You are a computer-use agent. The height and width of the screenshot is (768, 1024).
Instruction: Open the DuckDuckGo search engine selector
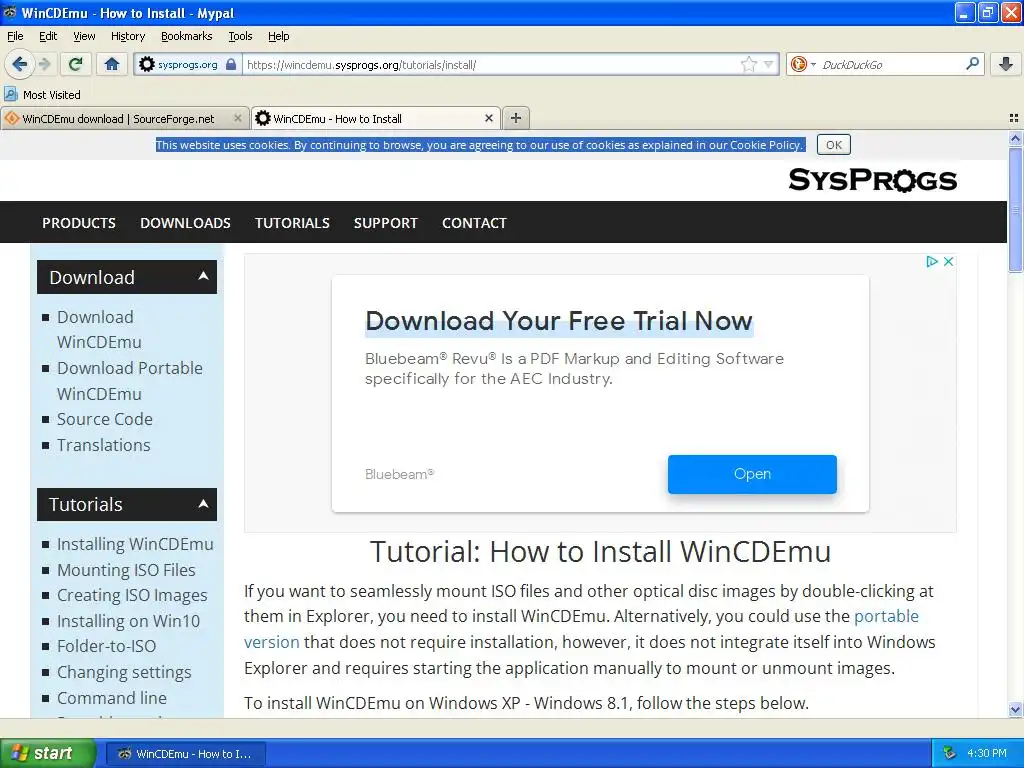point(803,64)
